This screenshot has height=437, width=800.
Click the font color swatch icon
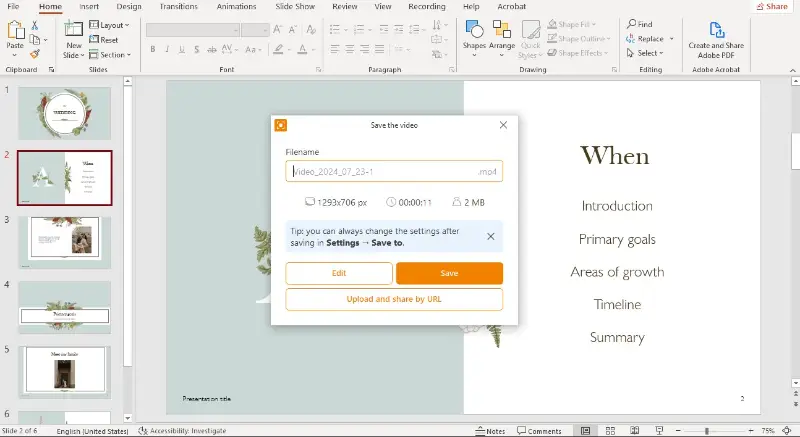pos(302,49)
